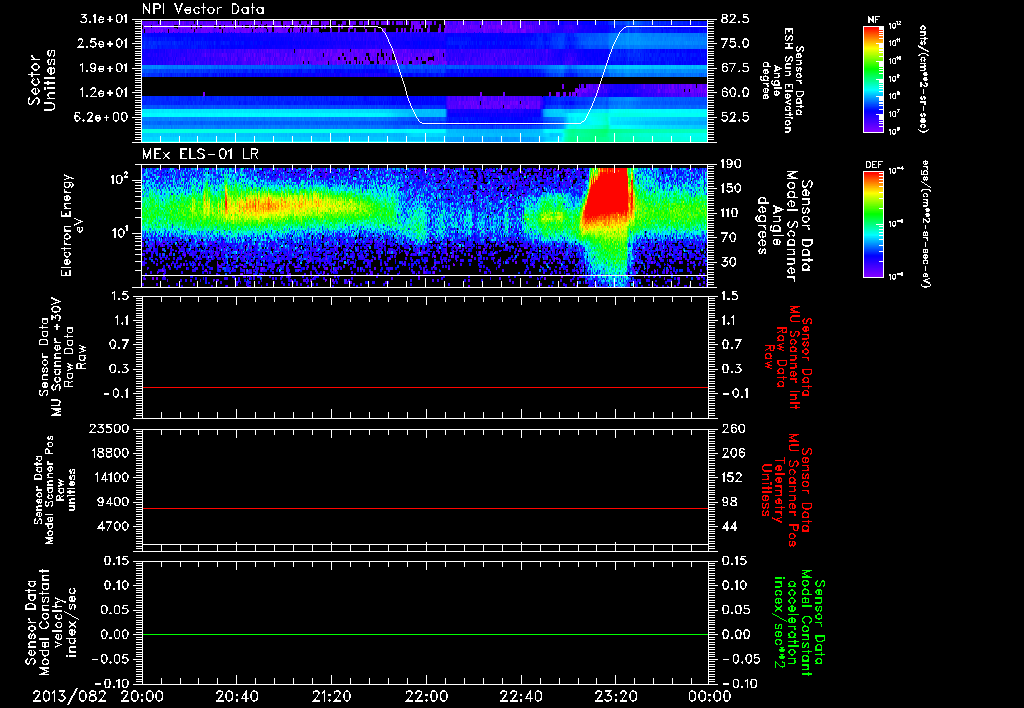Click the green velocity trace line
Image resolution: width=1024 pixels, height=708 pixels.
(x=424, y=634)
